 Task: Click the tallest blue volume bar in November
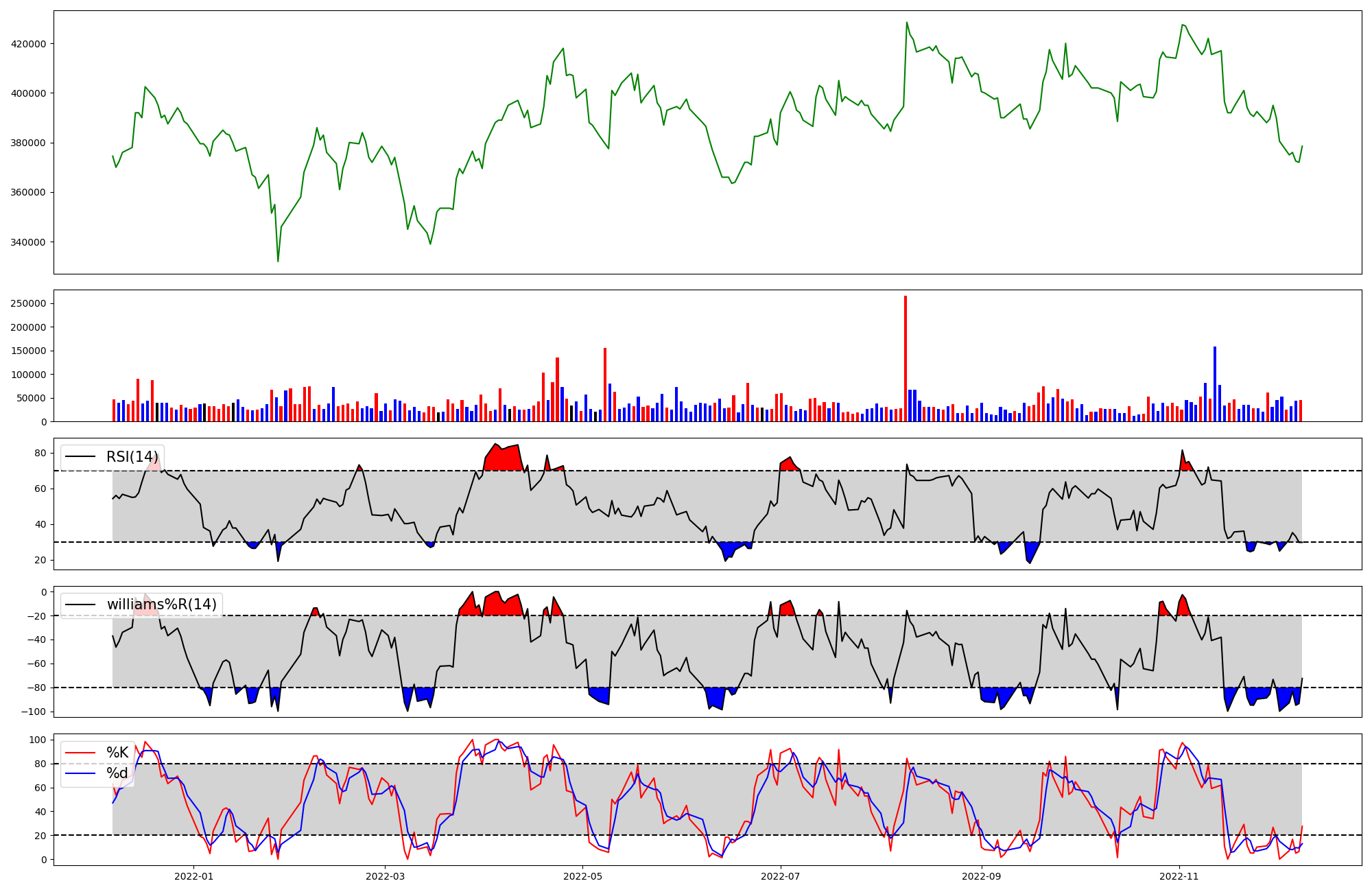[x=1215, y=384]
